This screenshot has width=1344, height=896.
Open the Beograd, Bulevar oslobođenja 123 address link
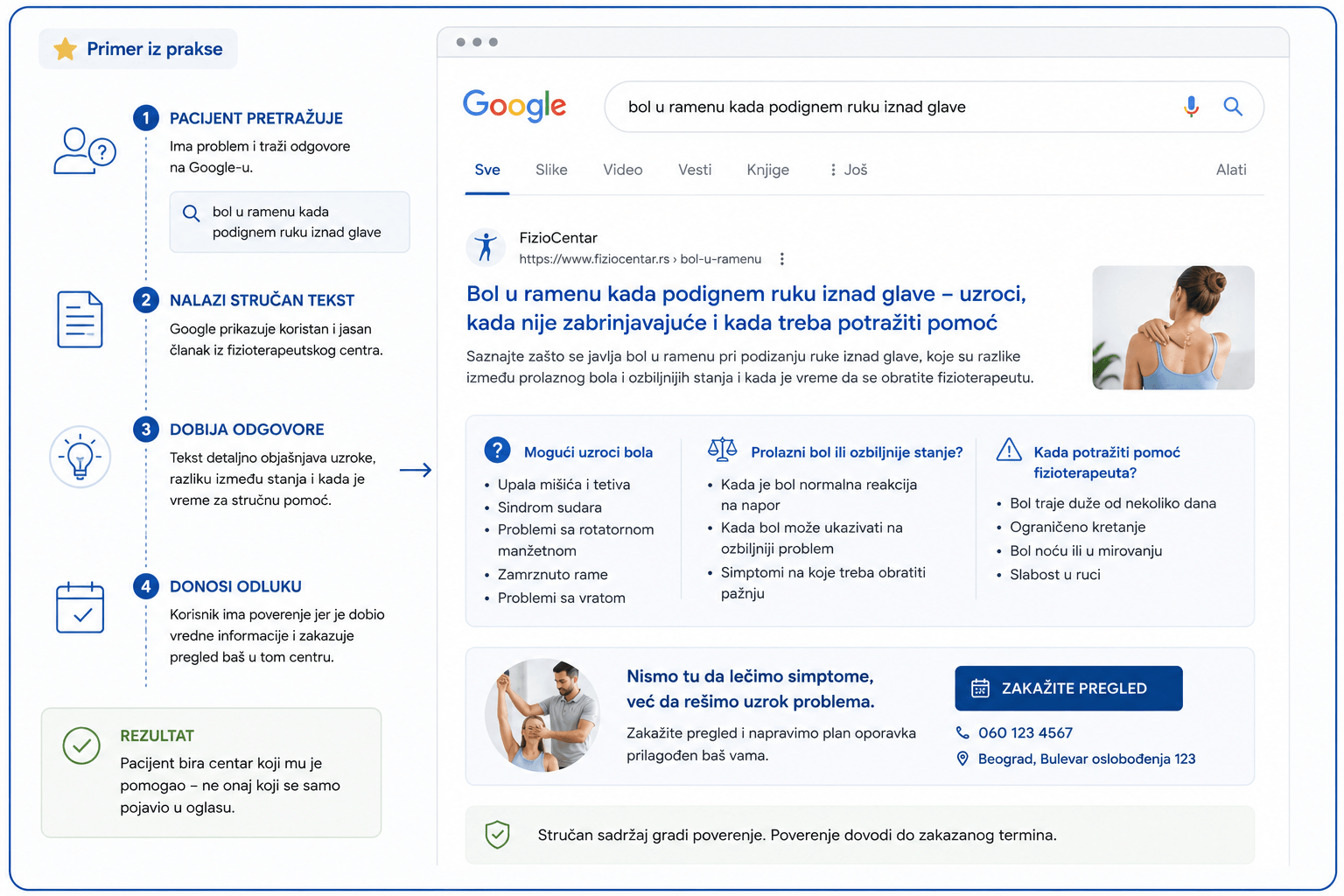click(1087, 759)
